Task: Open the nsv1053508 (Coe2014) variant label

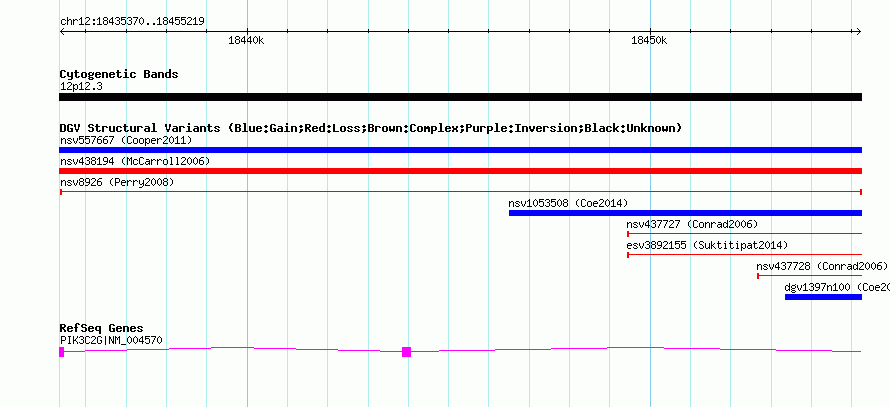Action: [x=568, y=204]
